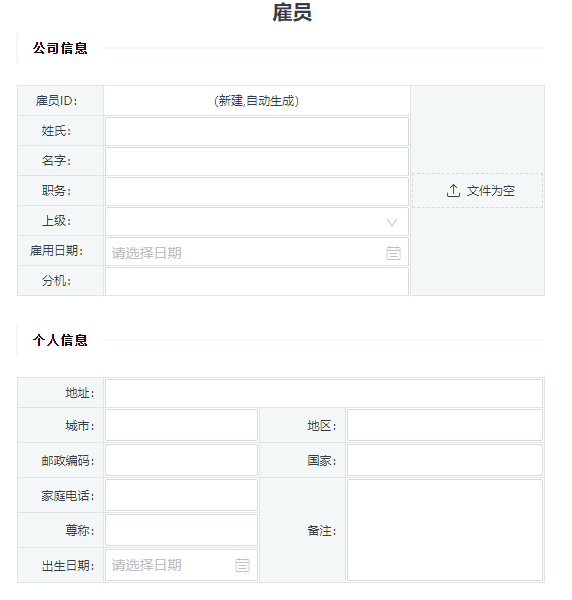Click the 文件为空 upload area
Viewport: 572px width, 600px height.
(x=477, y=191)
